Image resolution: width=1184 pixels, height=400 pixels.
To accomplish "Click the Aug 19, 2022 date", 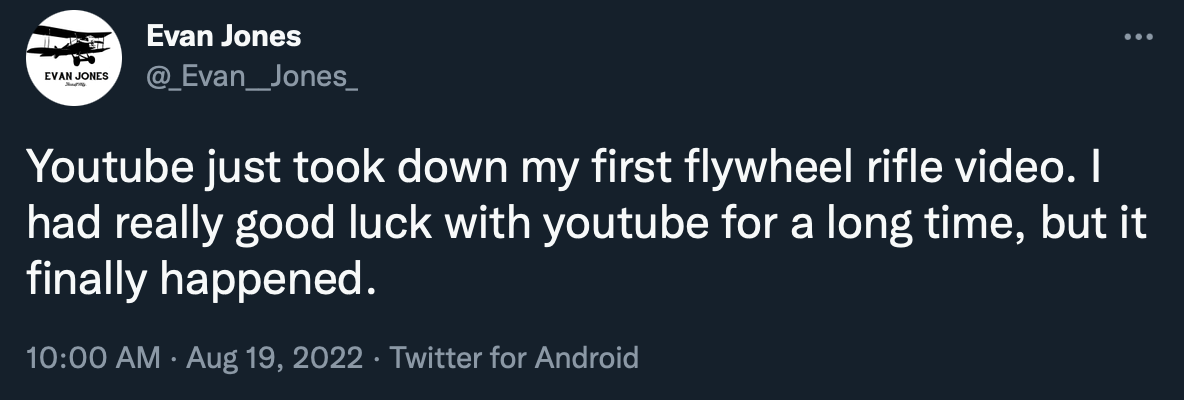I will point(274,357).
